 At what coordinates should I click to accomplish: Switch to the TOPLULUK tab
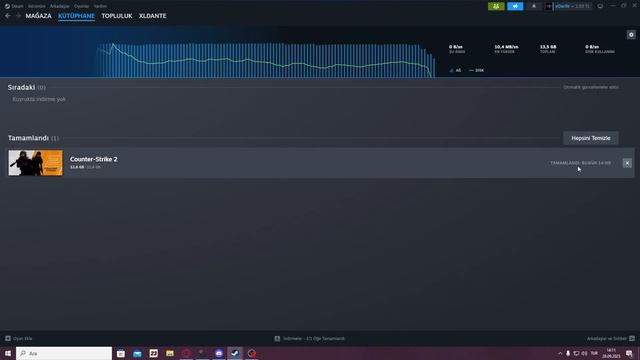click(117, 16)
